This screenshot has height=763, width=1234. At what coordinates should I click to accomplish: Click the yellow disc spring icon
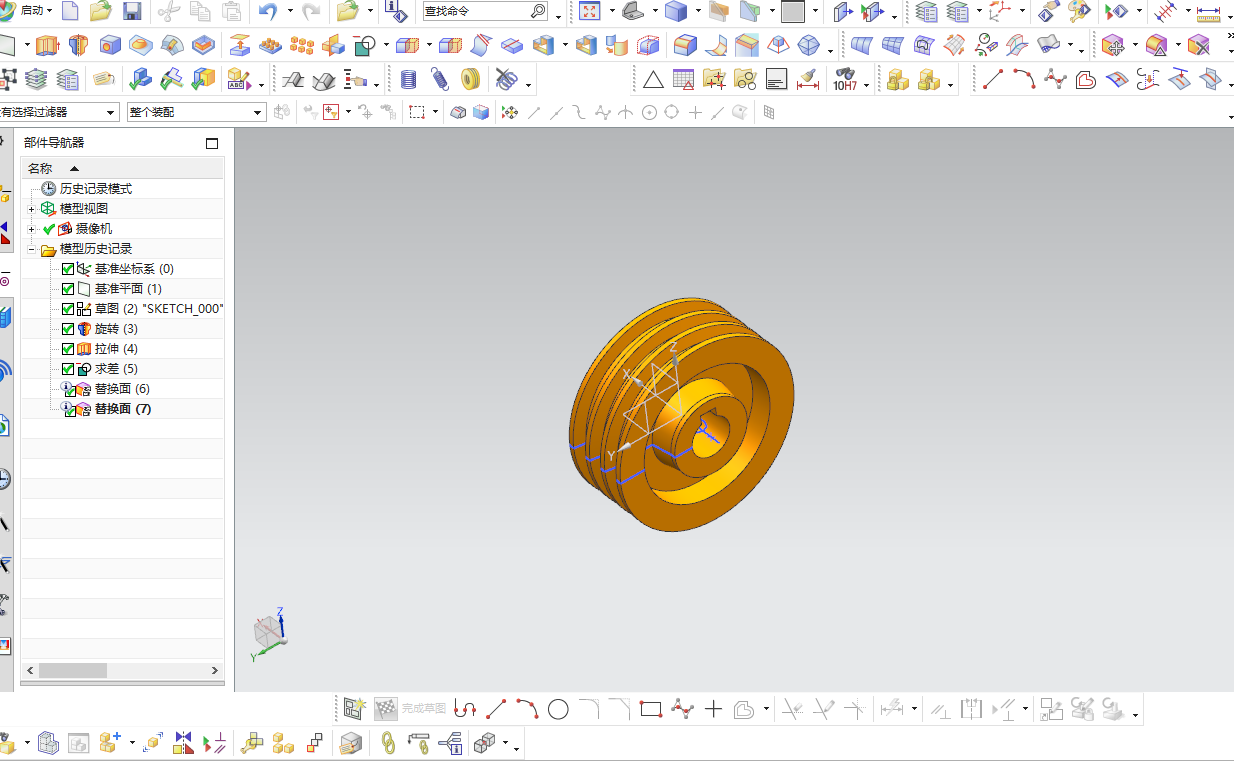point(471,80)
